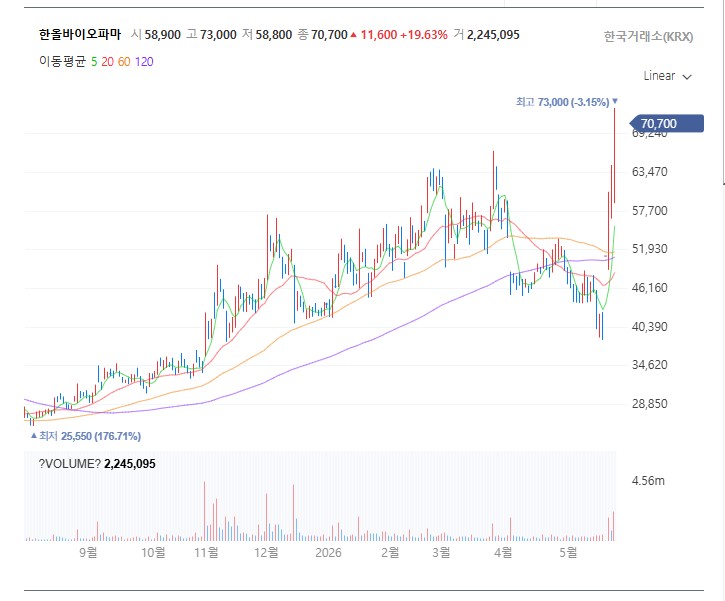Click the 34,620 price axis label

pyautogui.click(x=650, y=365)
